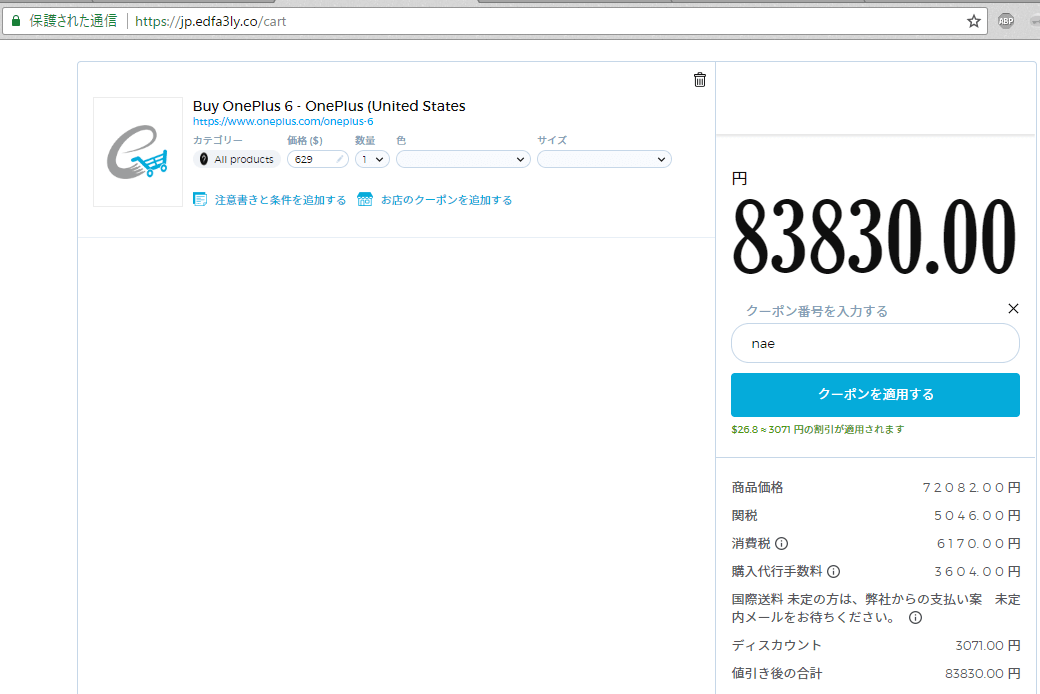Click the pencil edit icon in price field
This screenshot has width=1040, height=694.
pos(340,159)
